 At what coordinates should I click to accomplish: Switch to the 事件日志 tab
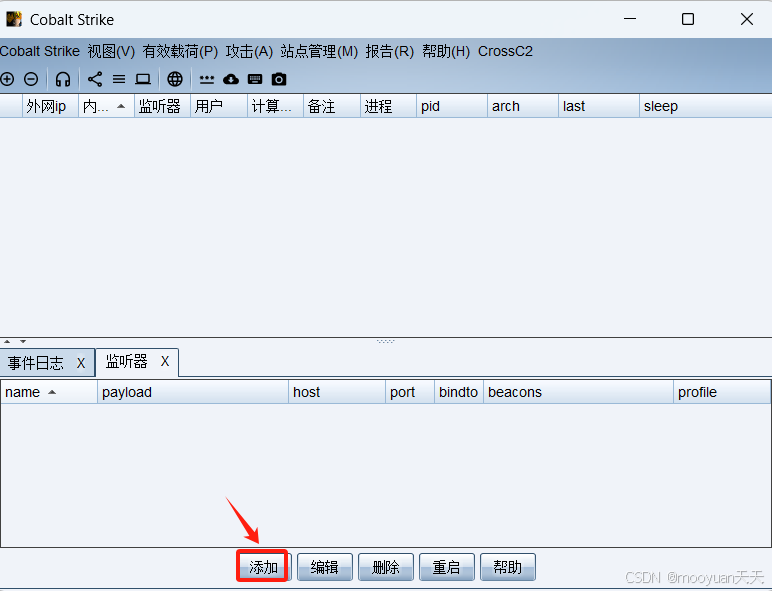(x=36, y=363)
